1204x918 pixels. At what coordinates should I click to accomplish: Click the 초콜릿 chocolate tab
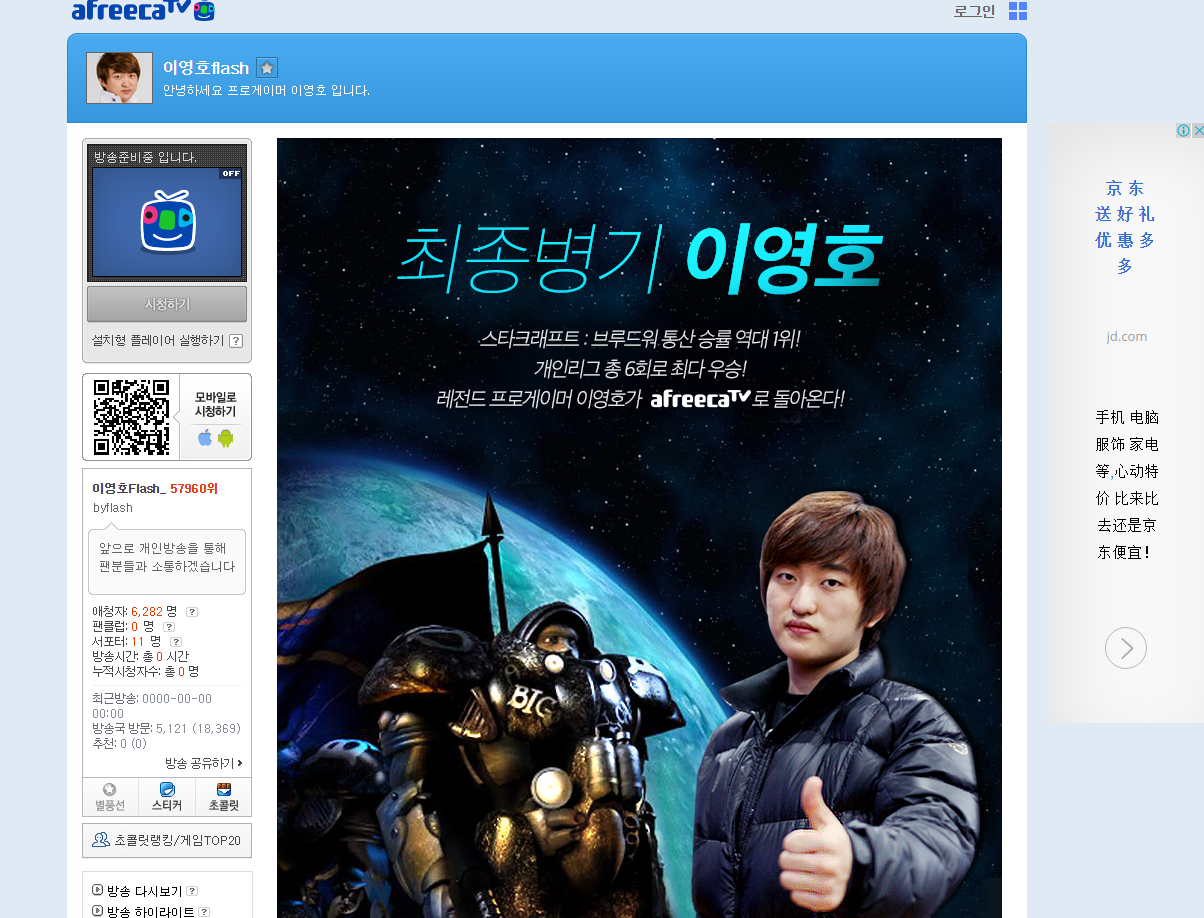(x=224, y=797)
